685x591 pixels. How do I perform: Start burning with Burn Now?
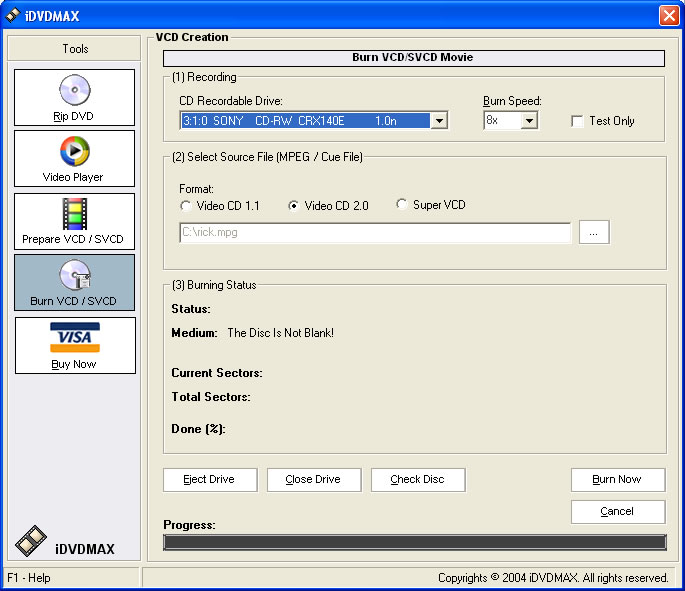[618, 480]
